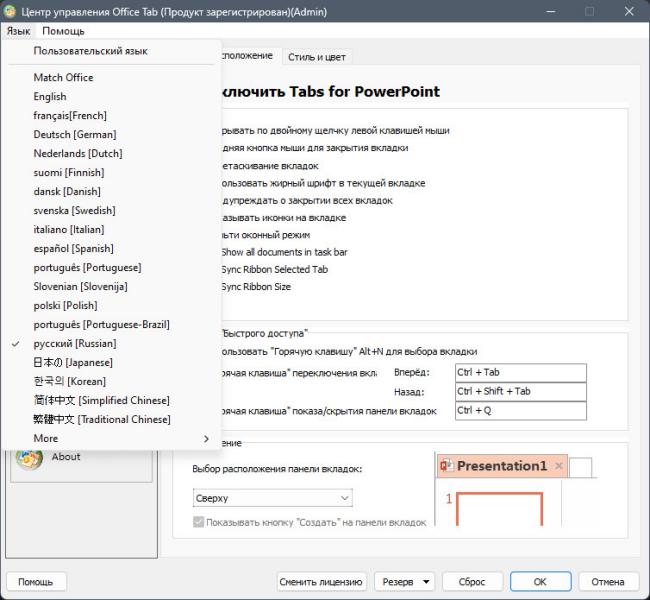Click Назад hotkey field Ctrl + Shift + Tab
This screenshot has height=600, width=650.
[x=521, y=391]
